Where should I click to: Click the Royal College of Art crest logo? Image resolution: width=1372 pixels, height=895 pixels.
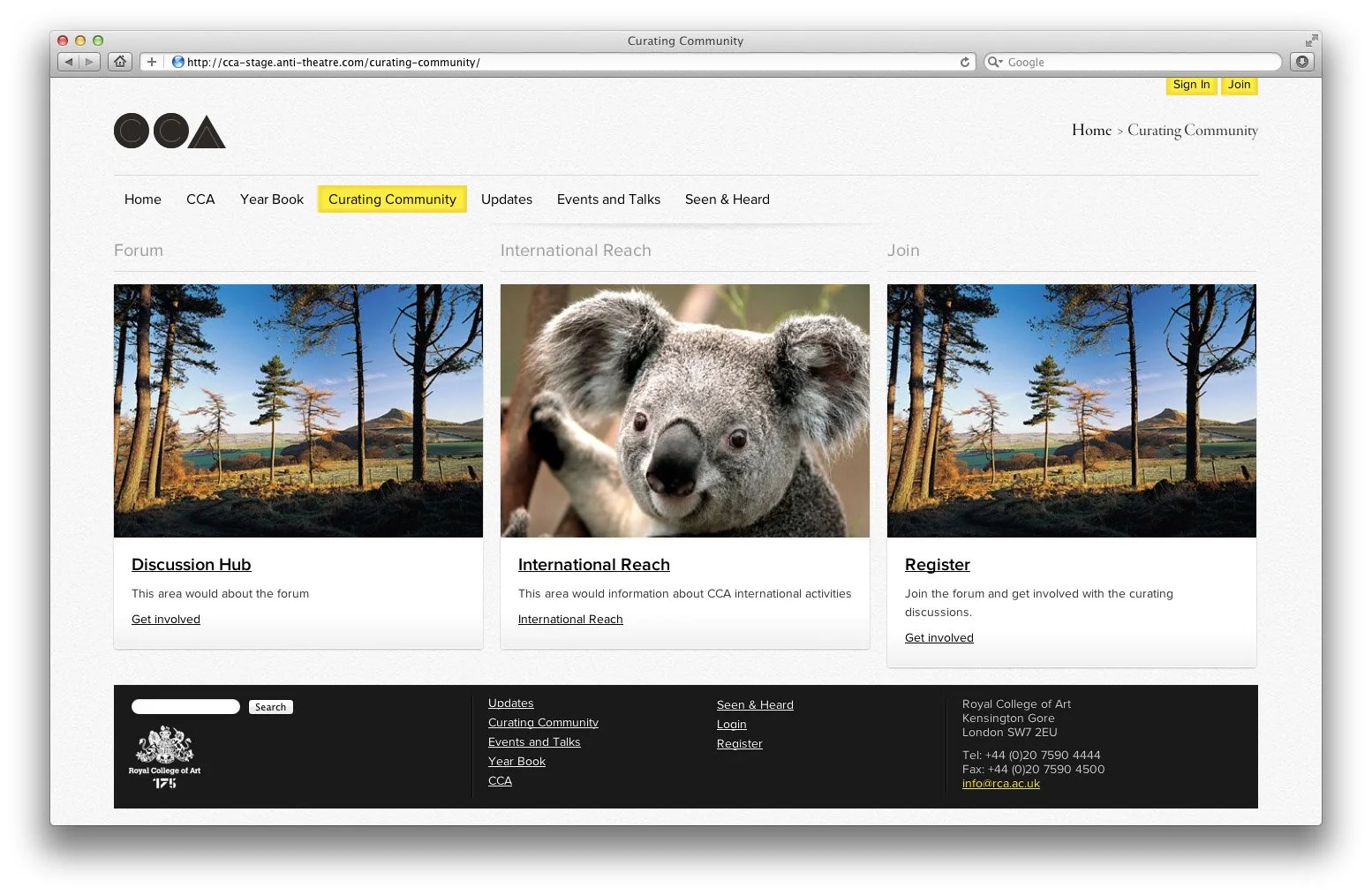tap(164, 757)
